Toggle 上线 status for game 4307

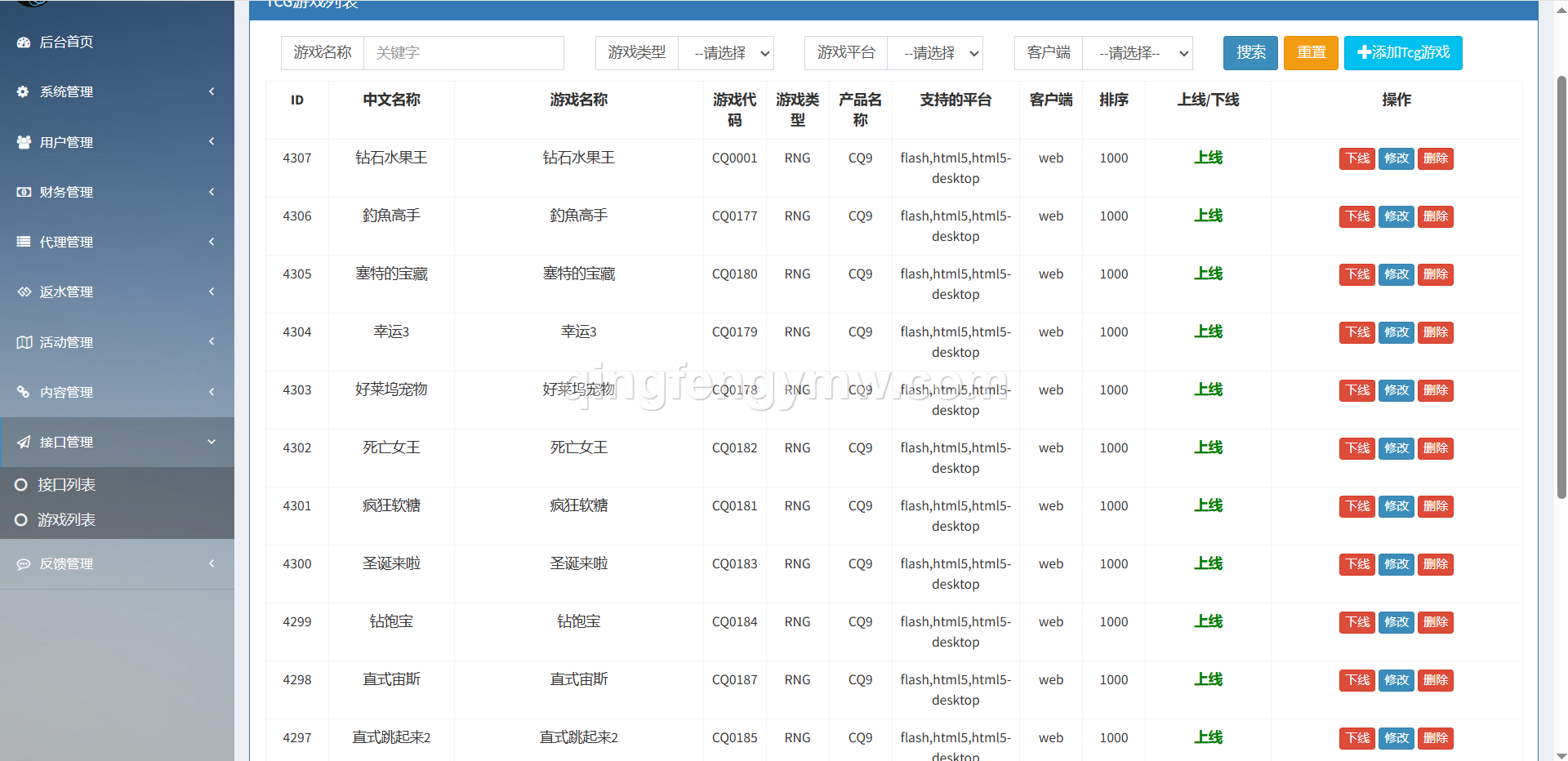coord(1208,158)
